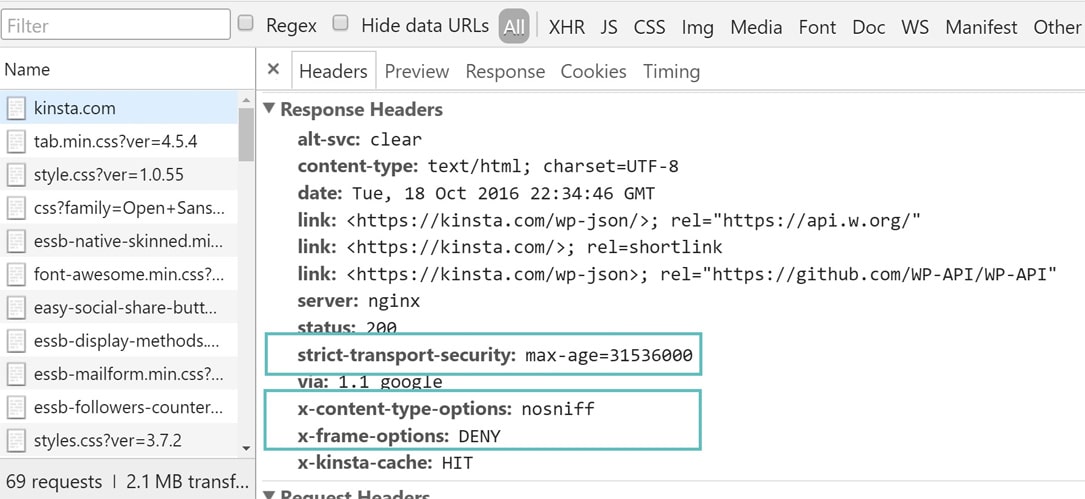This screenshot has width=1085, height=499.
Task: Switch to the Preview tab
Action: click(416, 71)
